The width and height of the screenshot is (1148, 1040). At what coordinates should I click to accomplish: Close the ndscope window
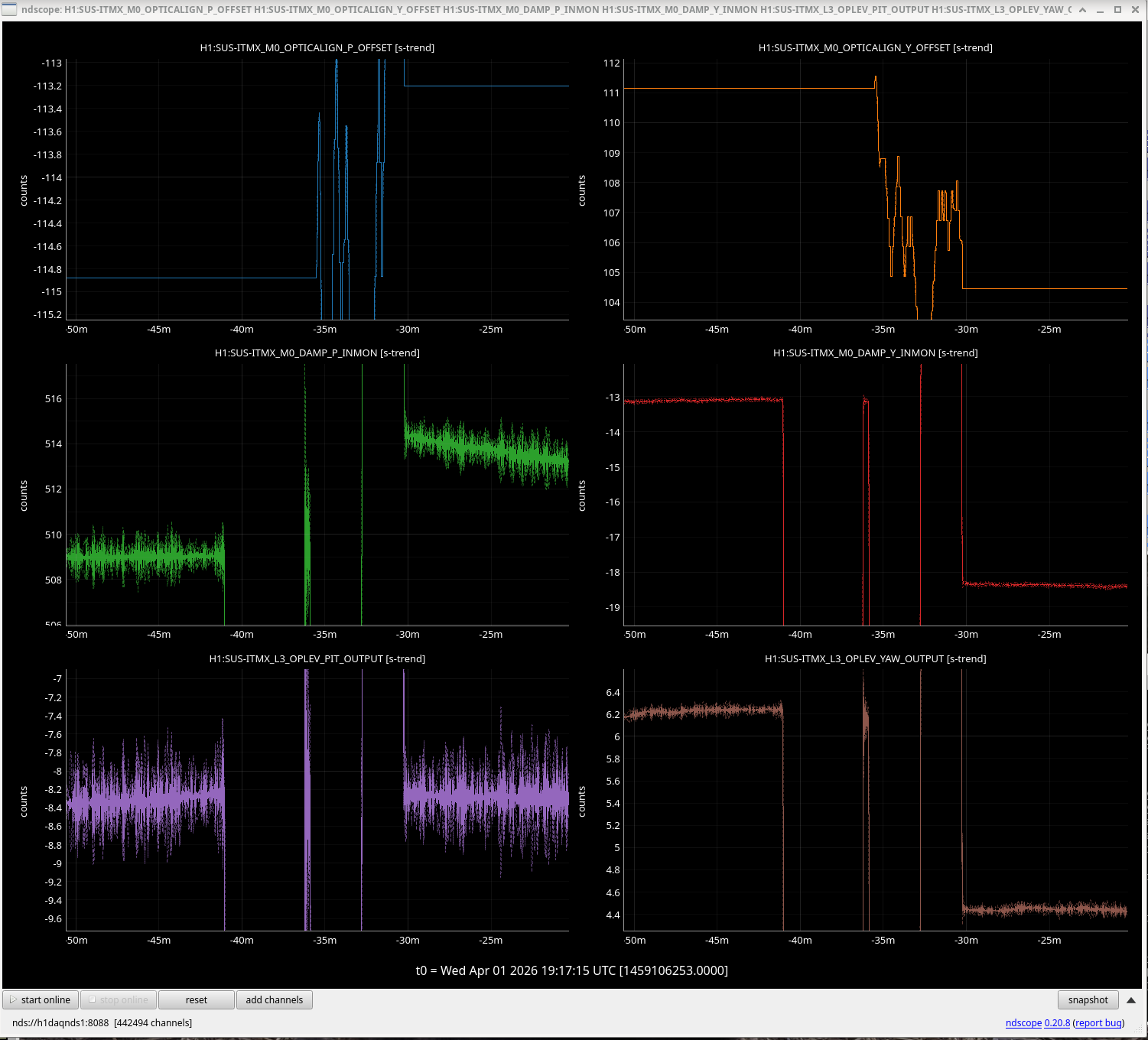pos(1135,9)
